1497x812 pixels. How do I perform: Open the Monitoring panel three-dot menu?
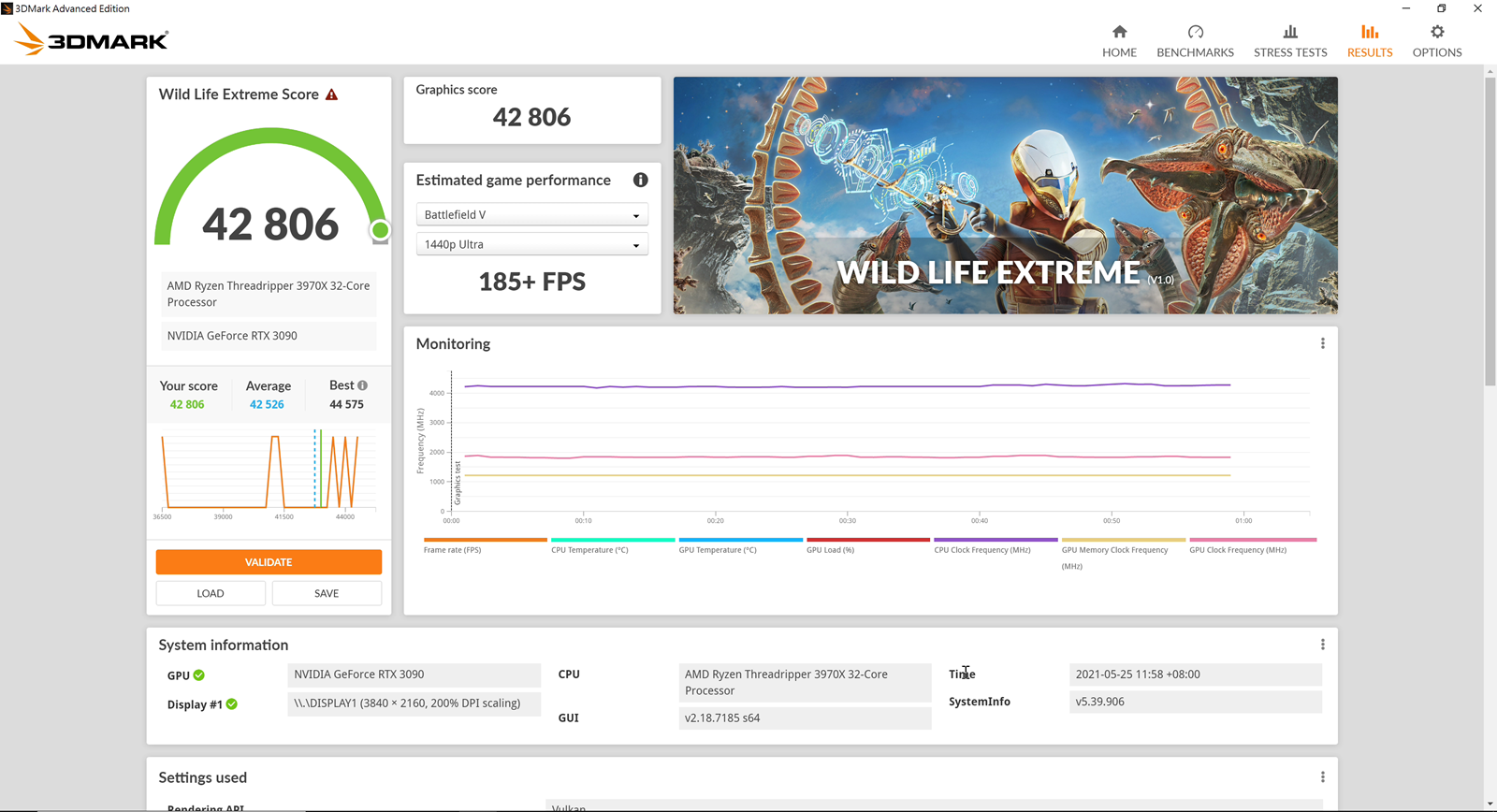point(1322,343)
